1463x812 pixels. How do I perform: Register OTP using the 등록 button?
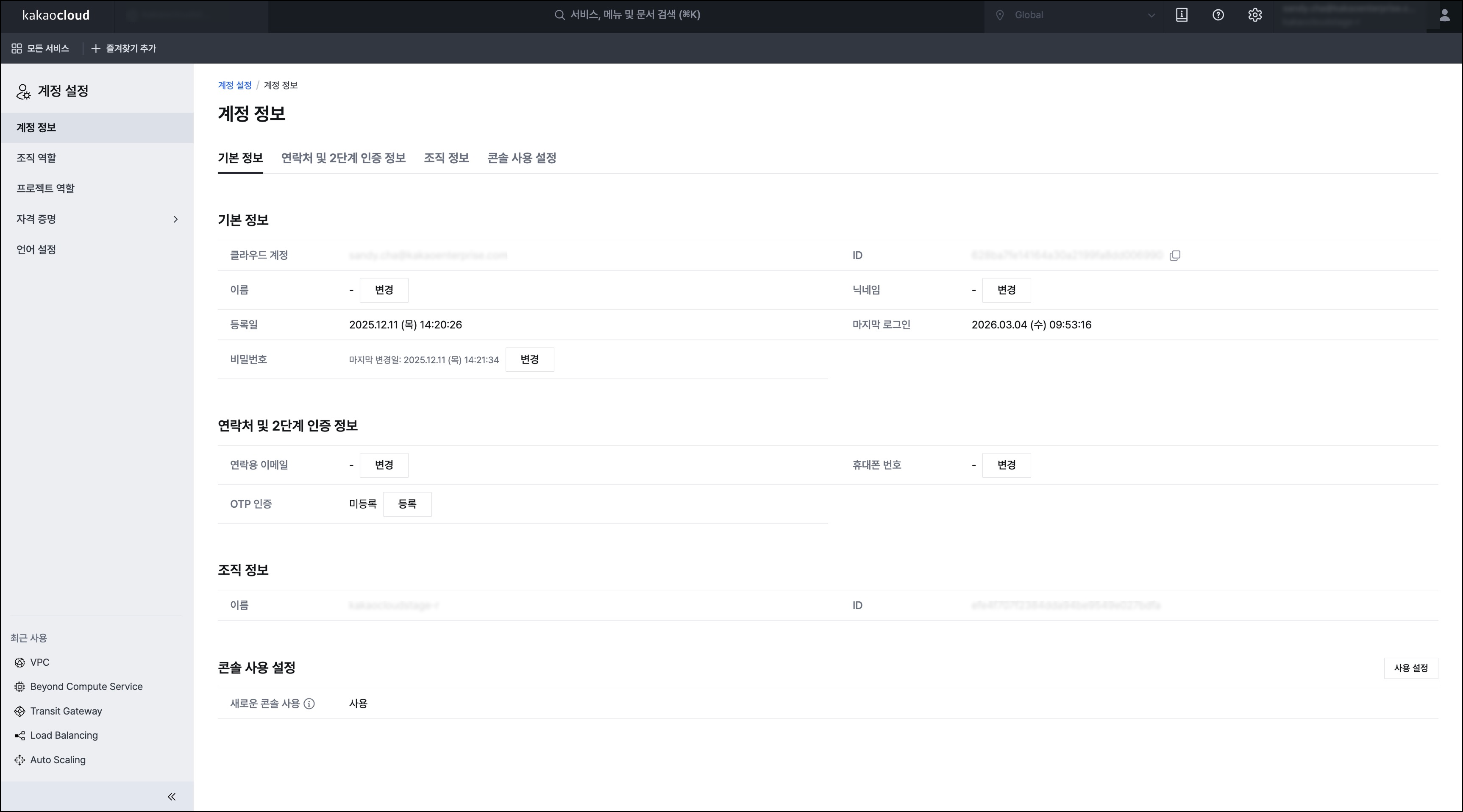pos(407,504)
